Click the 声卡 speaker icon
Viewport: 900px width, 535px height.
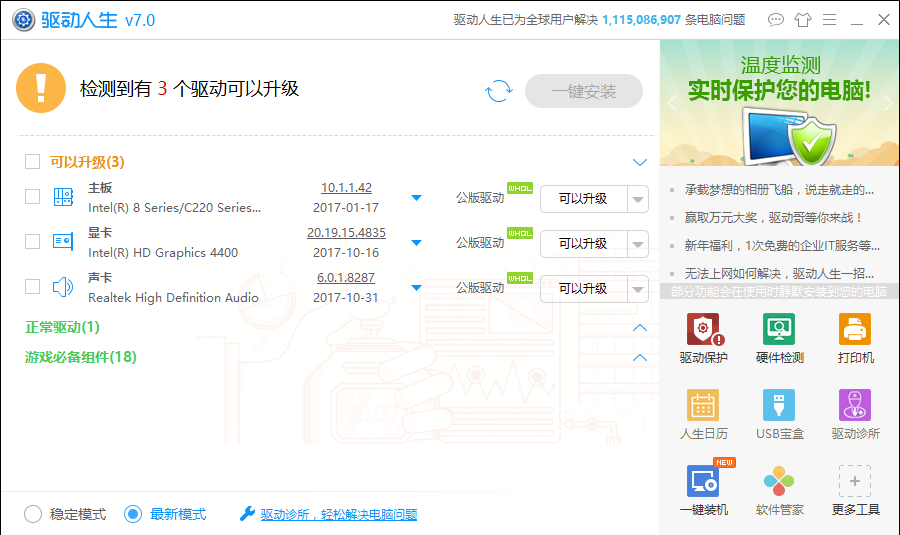pos(63,286)
